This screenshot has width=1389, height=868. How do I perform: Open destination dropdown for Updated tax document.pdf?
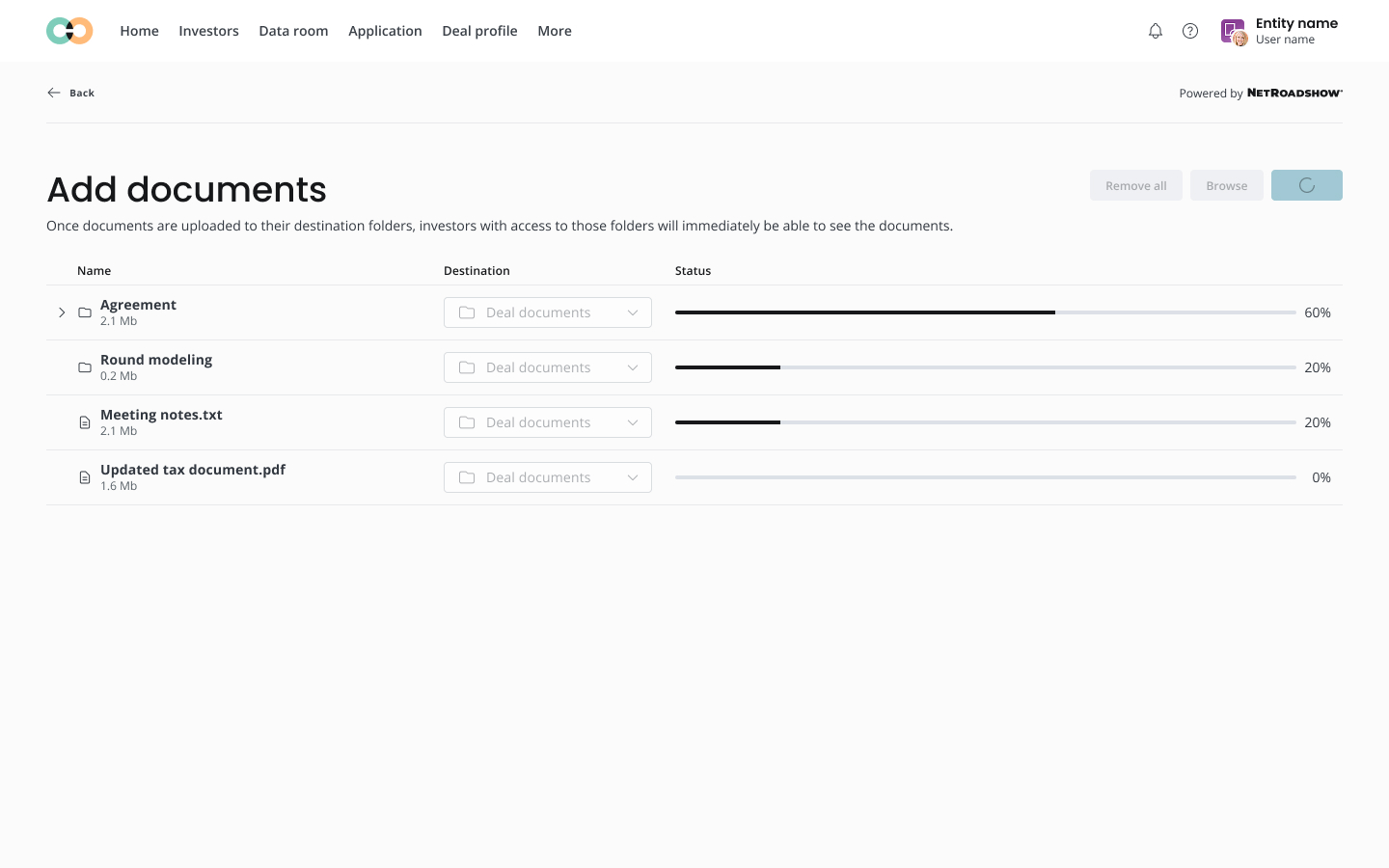pos(547,477)
